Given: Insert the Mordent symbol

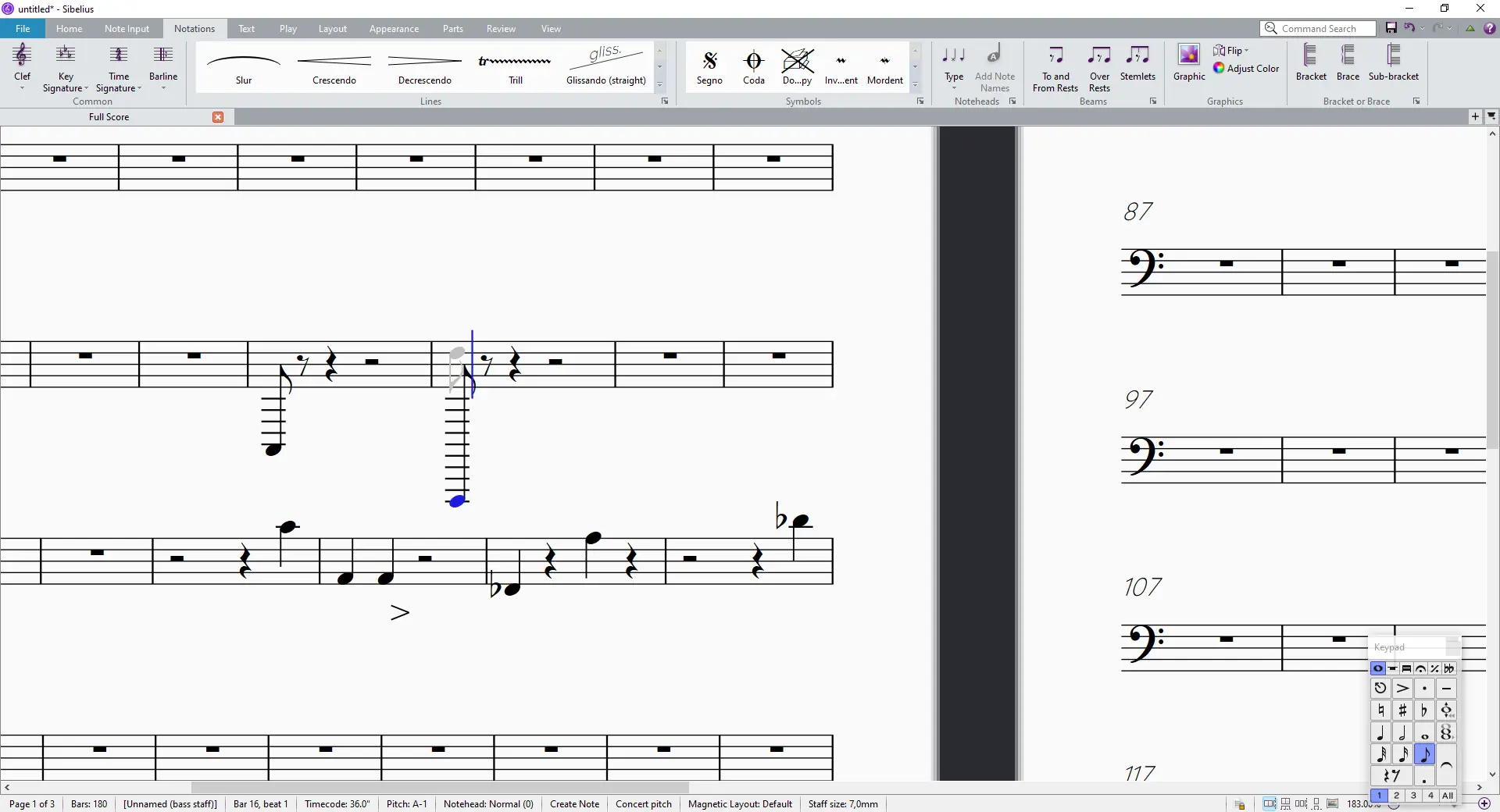Looking at the screenshot, I should (885, 66).
